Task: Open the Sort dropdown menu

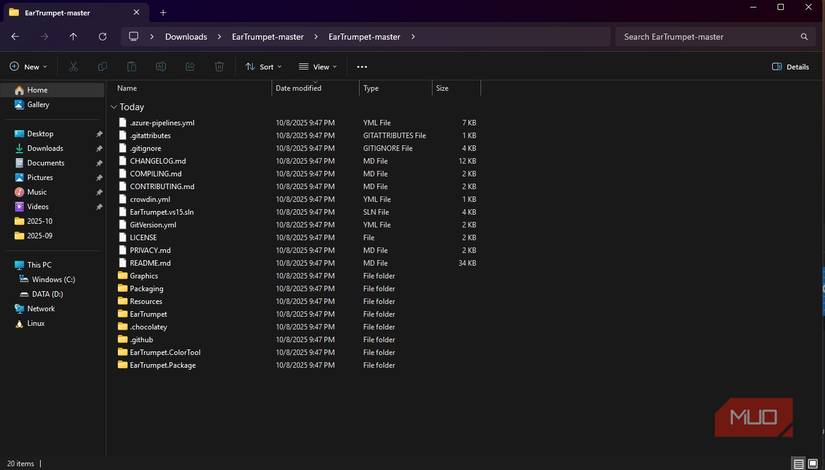Action: coord(264,66)
